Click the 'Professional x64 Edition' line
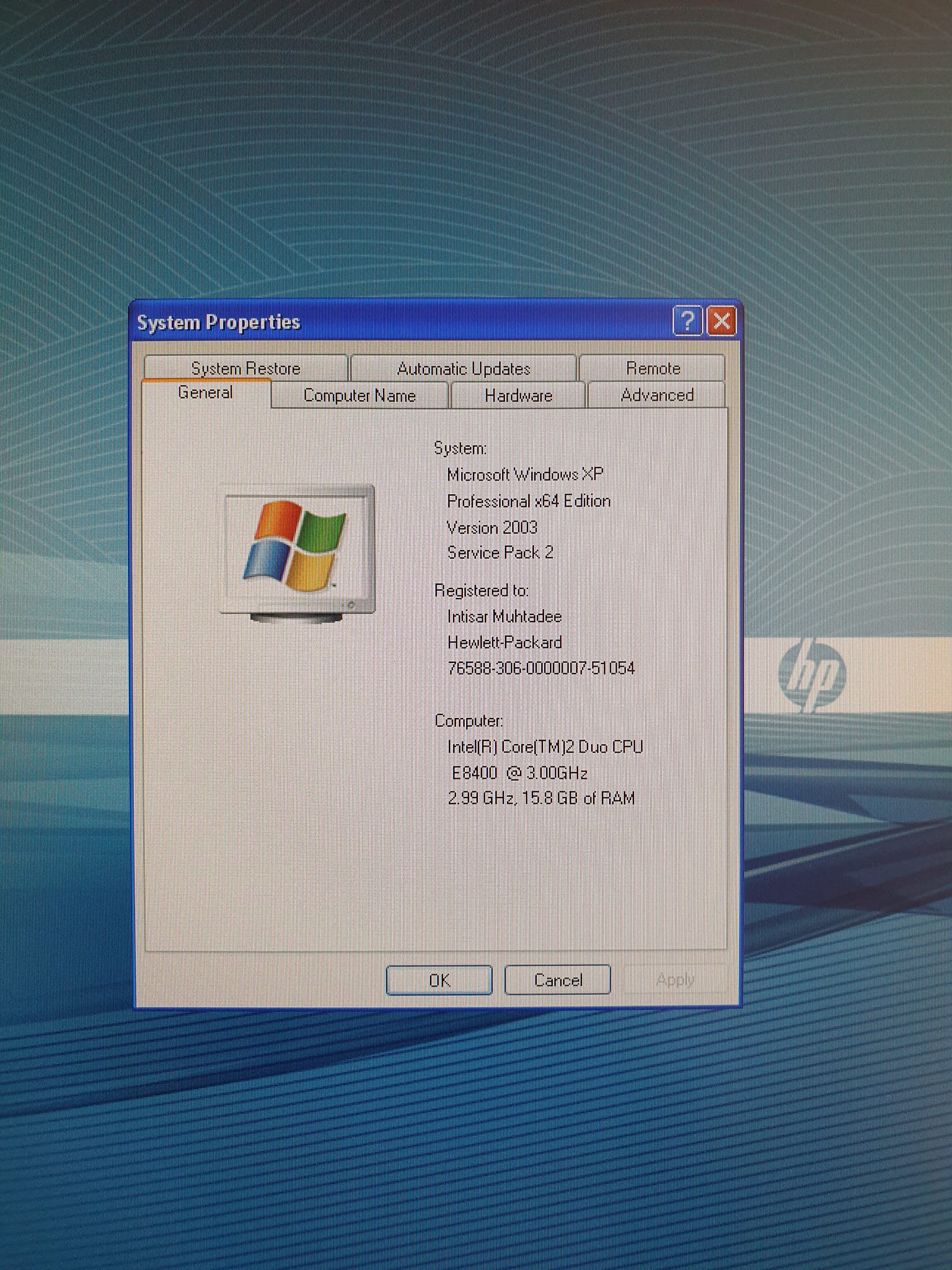The image size is (952, 1270). coord(529,501)
